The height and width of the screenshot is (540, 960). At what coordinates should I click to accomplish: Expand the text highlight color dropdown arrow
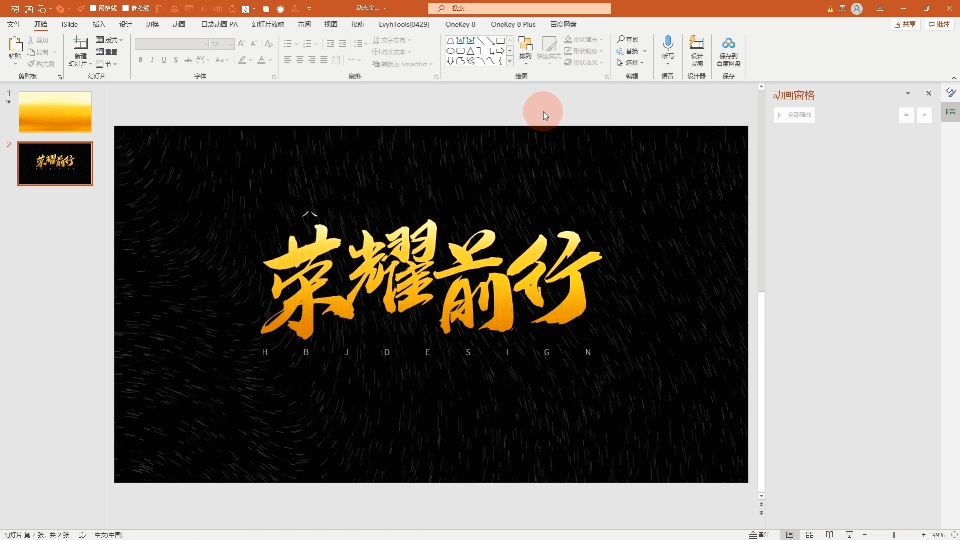click(251, 60)
